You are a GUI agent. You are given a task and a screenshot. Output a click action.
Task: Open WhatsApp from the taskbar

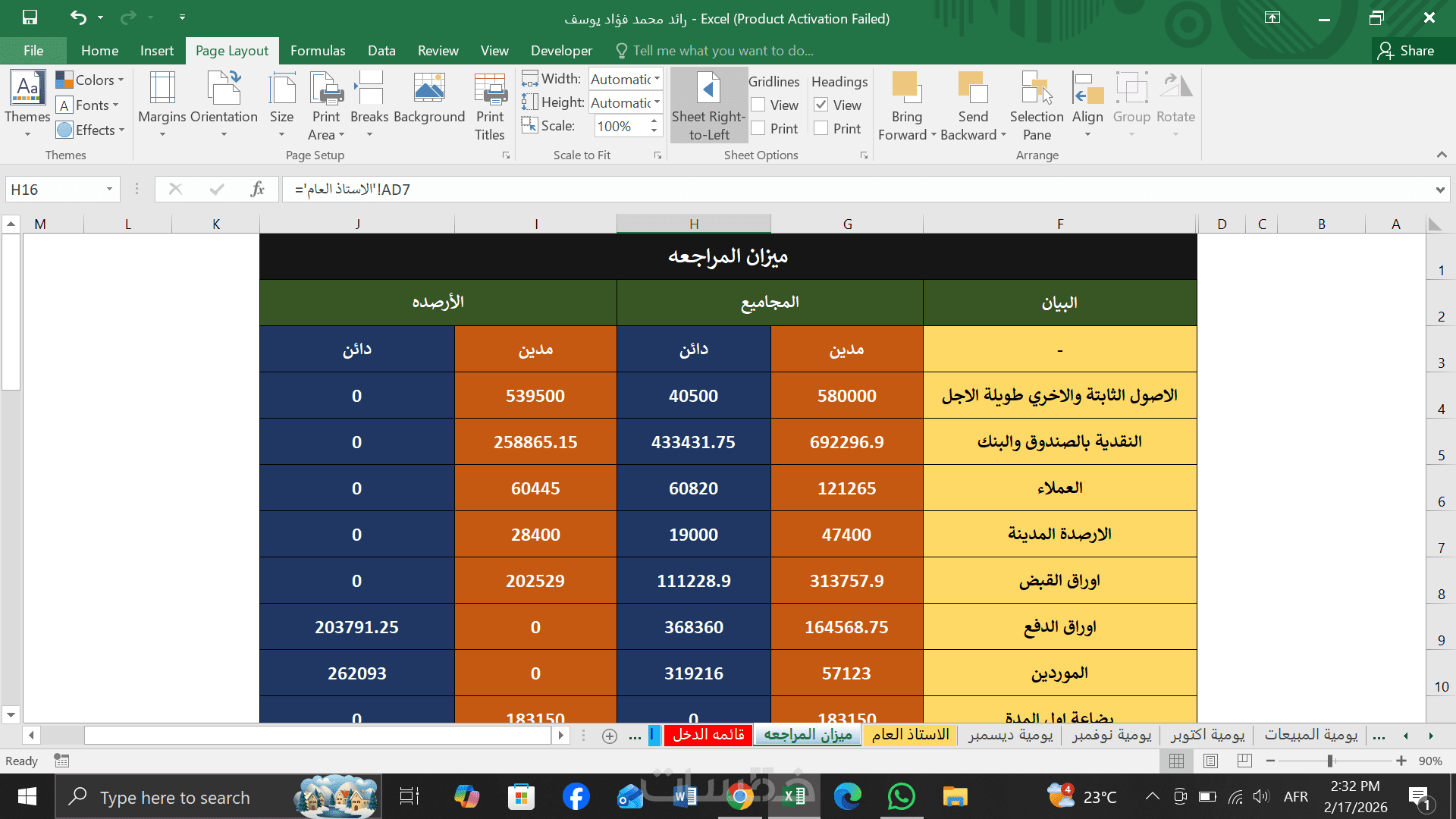901,797
